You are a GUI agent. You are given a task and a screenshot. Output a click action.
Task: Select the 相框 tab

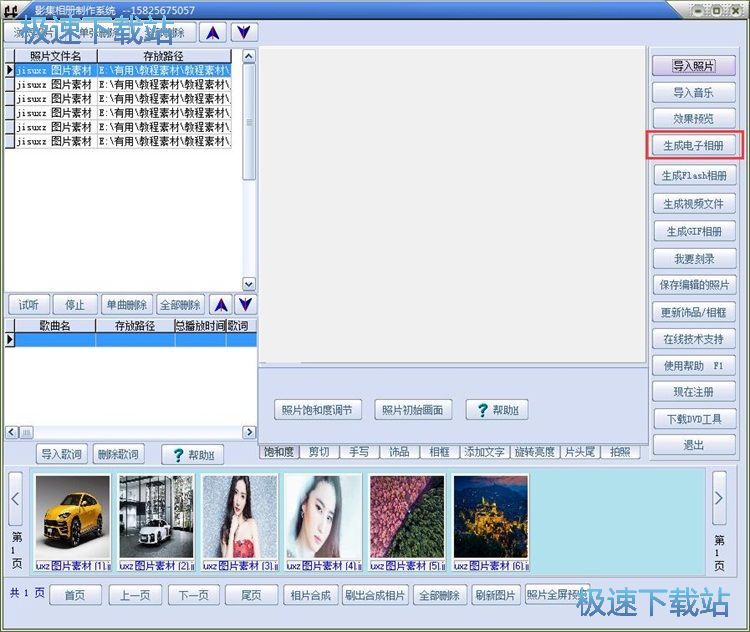pyautogui.click(x=439, y=452)
